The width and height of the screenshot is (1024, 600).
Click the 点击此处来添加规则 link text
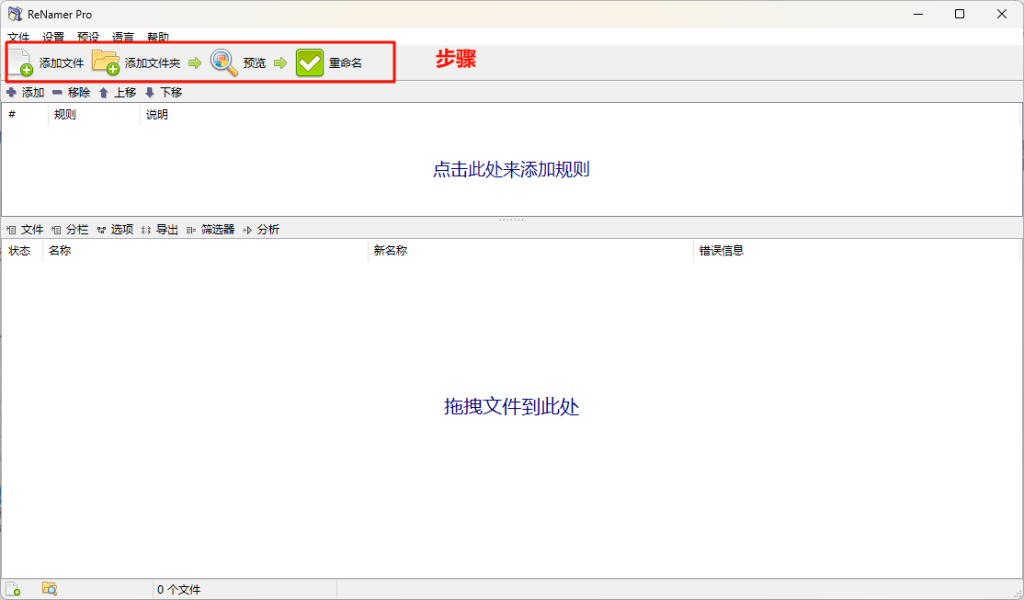[511, 169]
